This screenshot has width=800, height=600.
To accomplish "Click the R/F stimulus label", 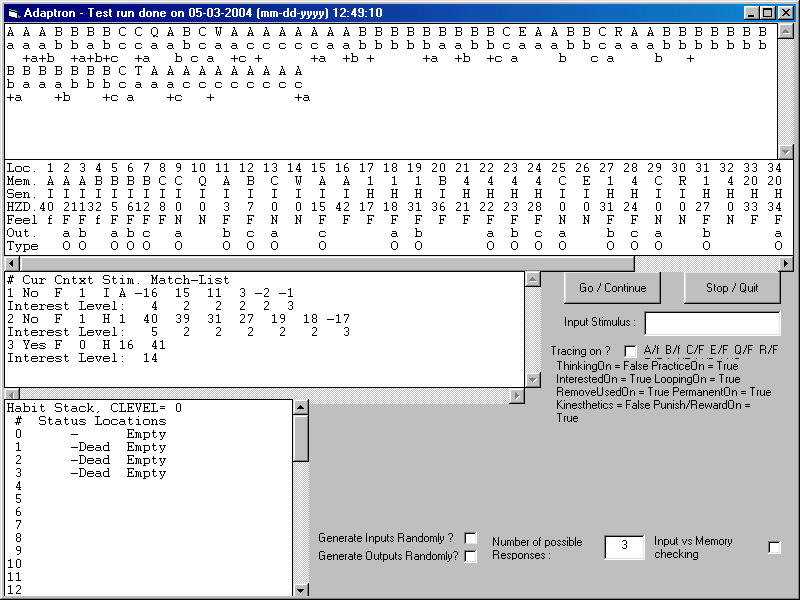I will click(x=768, y=350).
